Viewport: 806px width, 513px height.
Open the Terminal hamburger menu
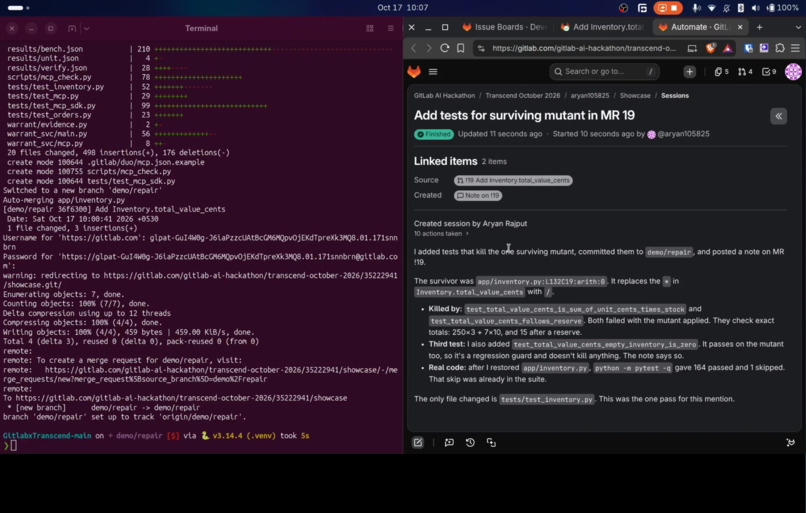coord(391,28)
